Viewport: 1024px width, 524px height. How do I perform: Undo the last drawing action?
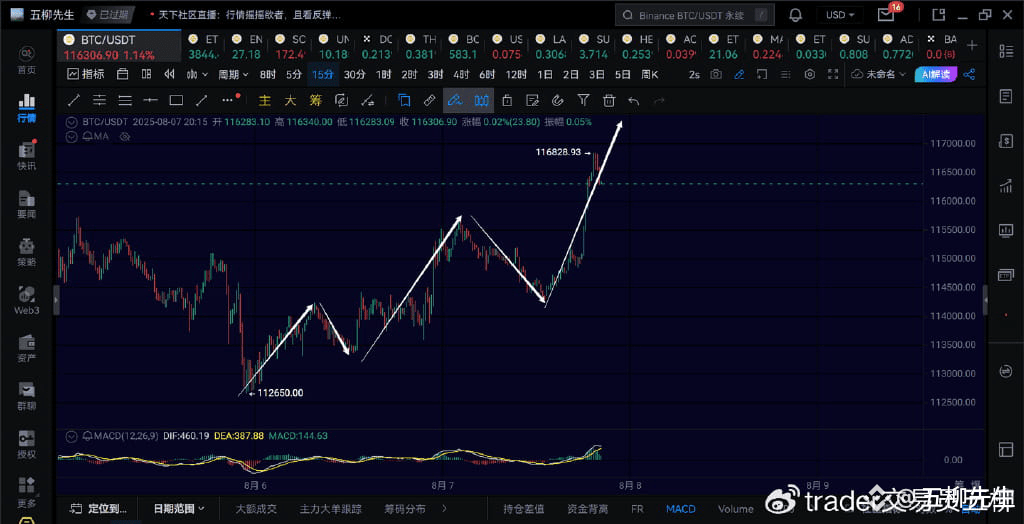633,100
